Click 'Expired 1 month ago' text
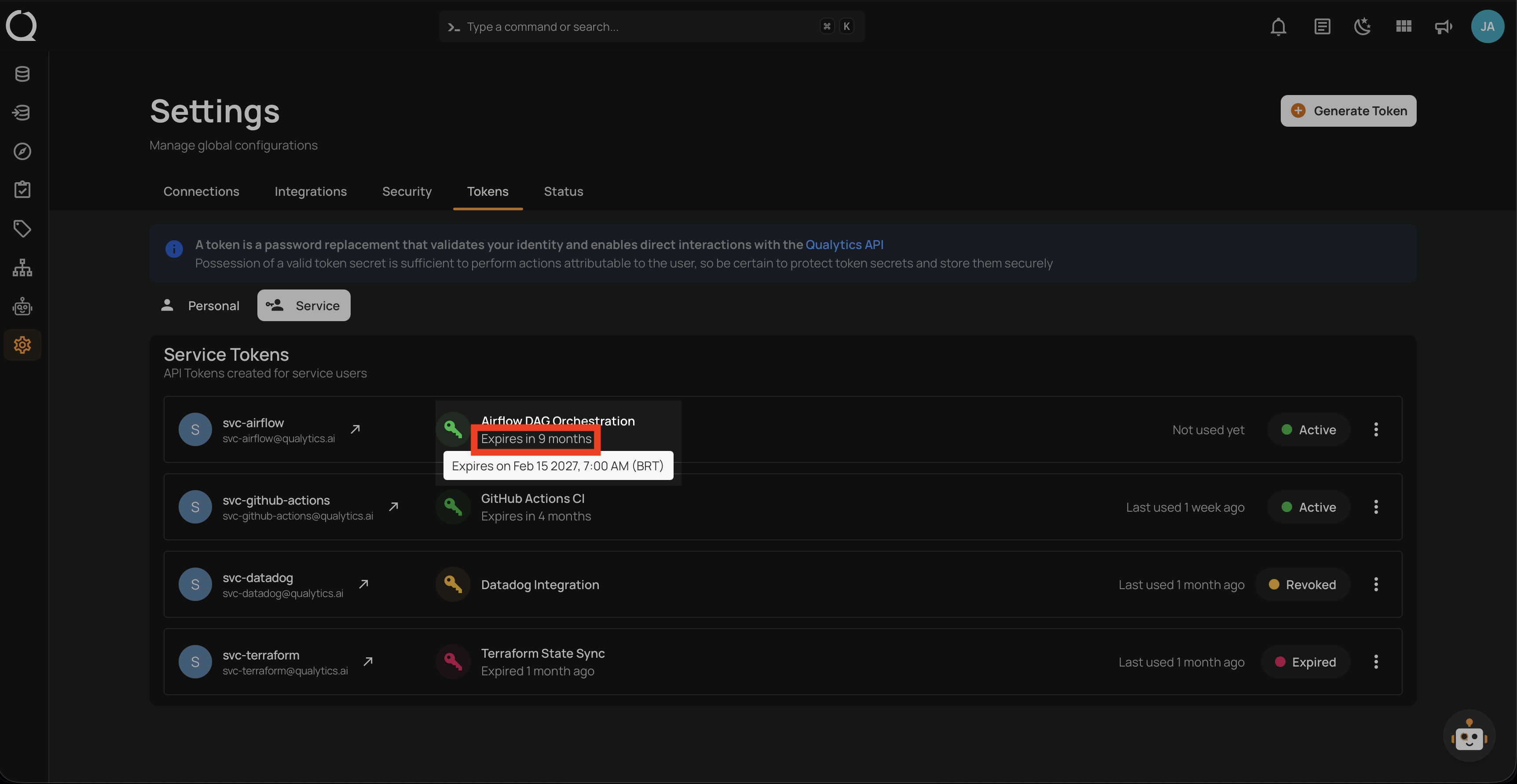1517x784 pixels. click(x=538, y=671)
